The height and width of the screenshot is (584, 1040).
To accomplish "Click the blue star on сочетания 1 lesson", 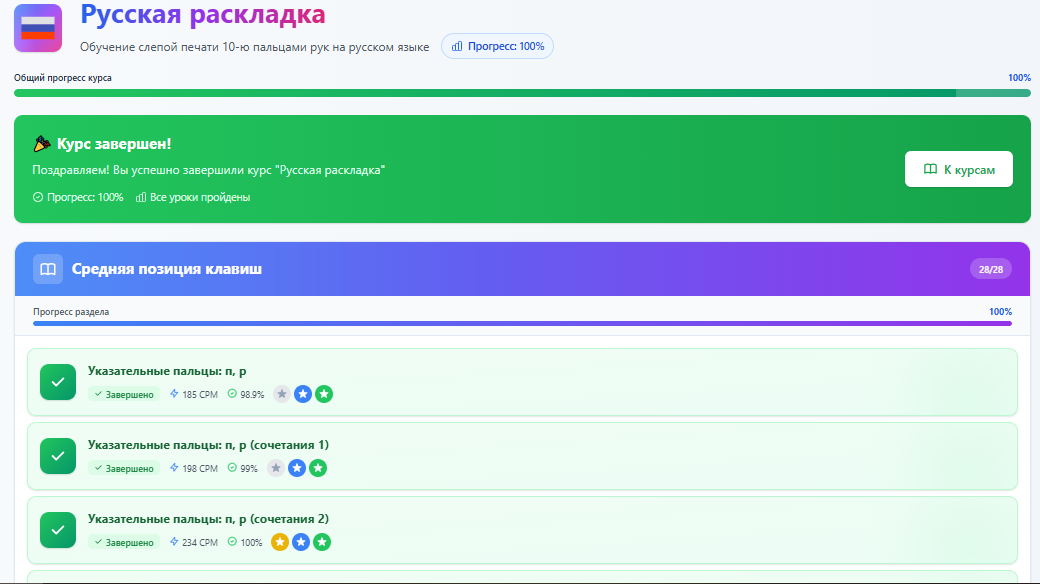I will point(297,468).
